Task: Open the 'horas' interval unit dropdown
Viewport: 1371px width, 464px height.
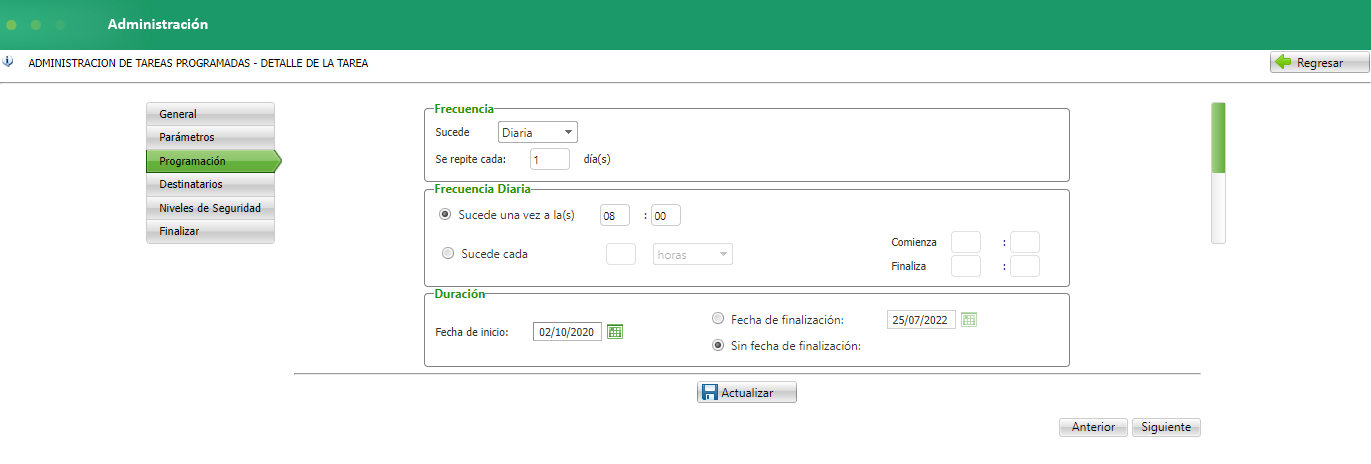Action: (693, 255)
